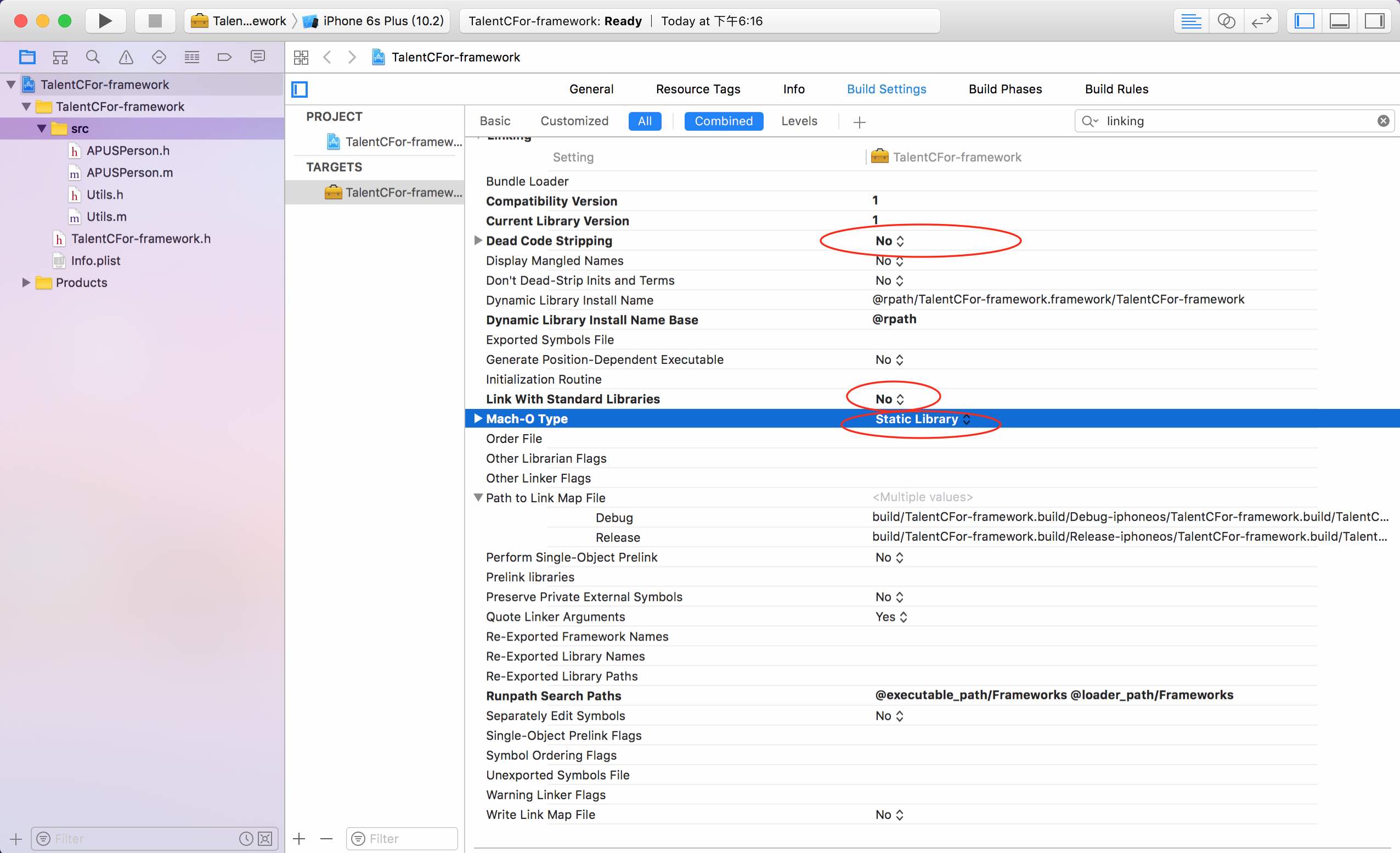Click the Stop button in toolbar
This screenshot has width=1400, height=853.
(x=155, y=21)
